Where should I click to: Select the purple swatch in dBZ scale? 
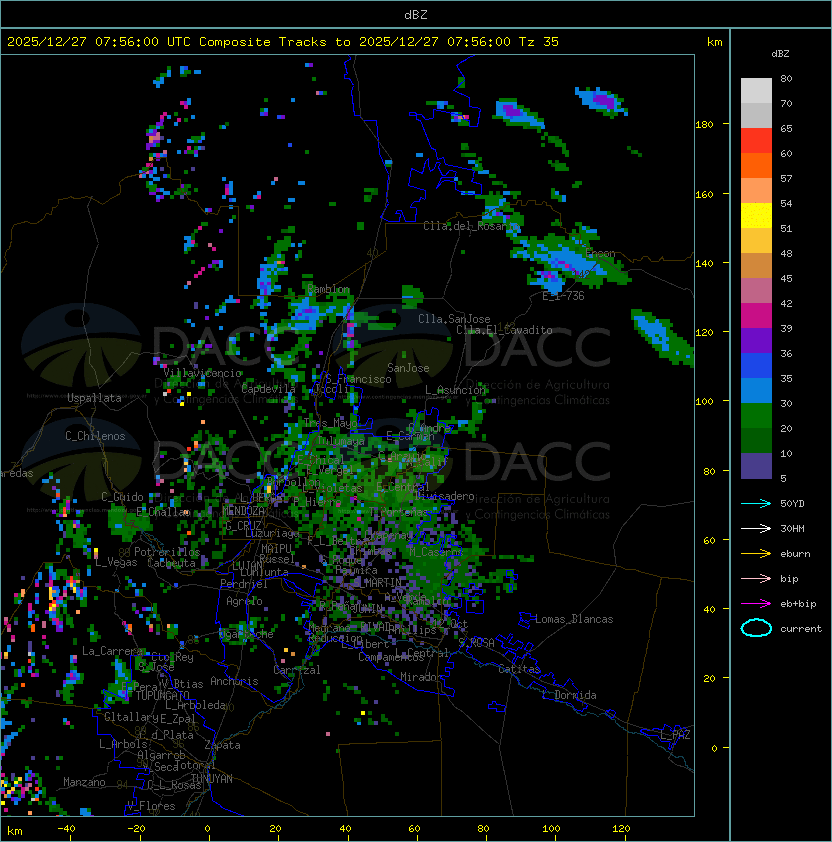pos(756,340)
